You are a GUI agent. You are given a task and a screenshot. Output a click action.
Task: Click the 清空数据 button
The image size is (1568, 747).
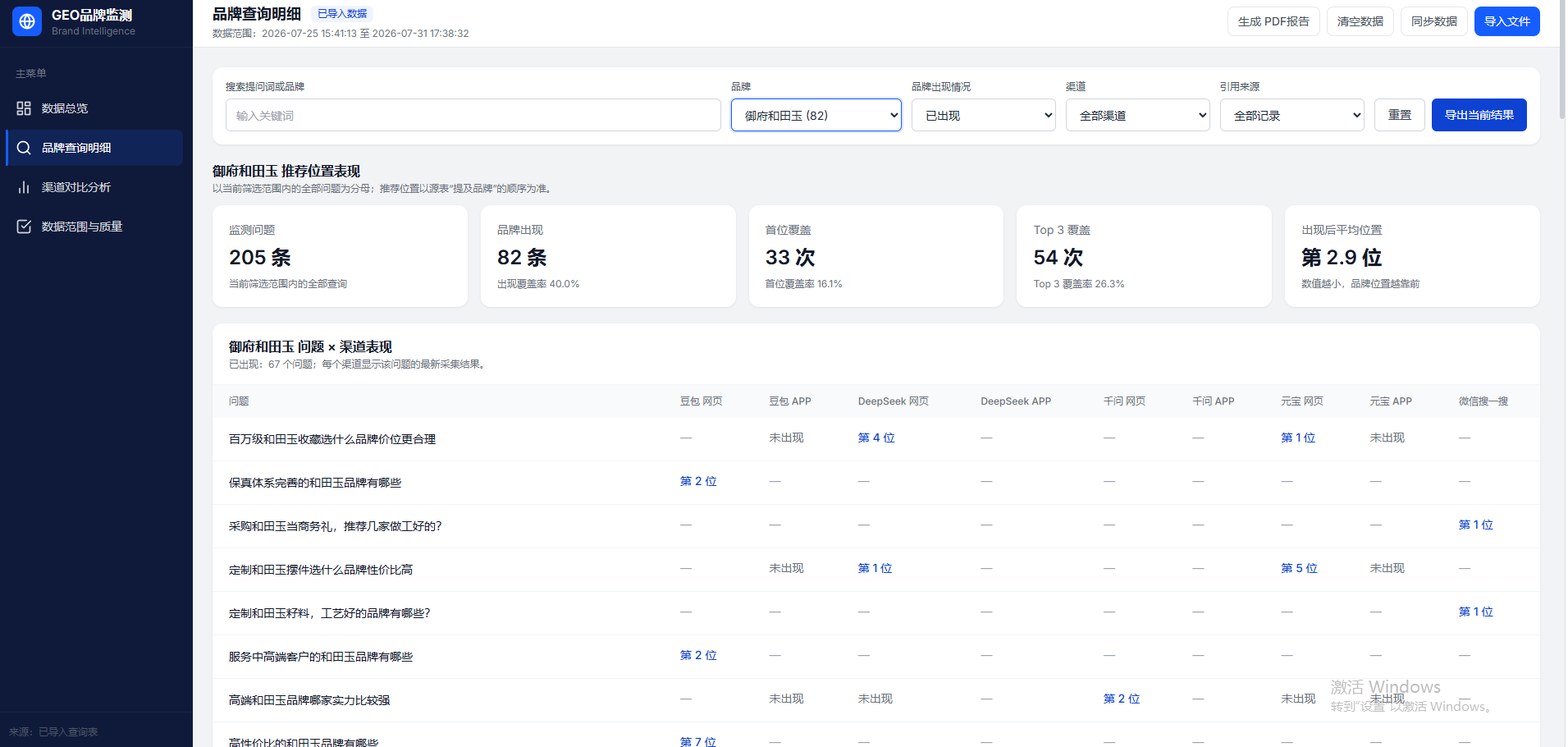tap(1360, 21)
